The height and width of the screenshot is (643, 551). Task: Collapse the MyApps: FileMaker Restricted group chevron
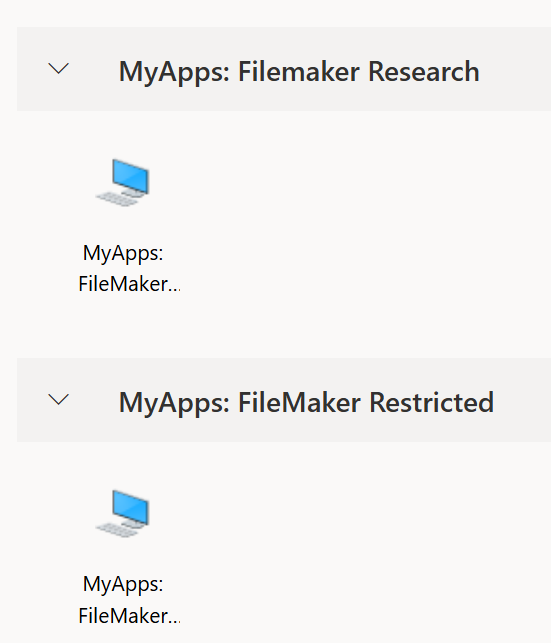pyautogui.click(x=59, y=399)
